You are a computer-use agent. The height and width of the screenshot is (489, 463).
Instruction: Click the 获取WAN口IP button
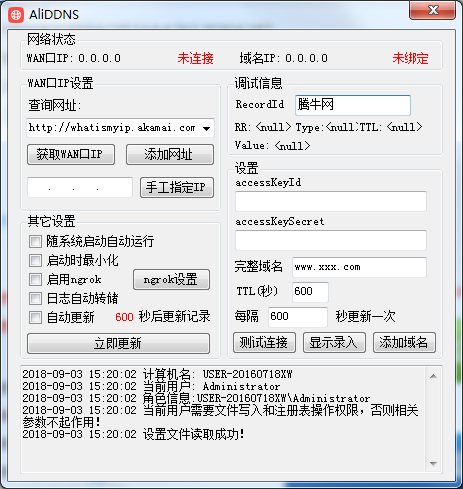click(71, 154)
